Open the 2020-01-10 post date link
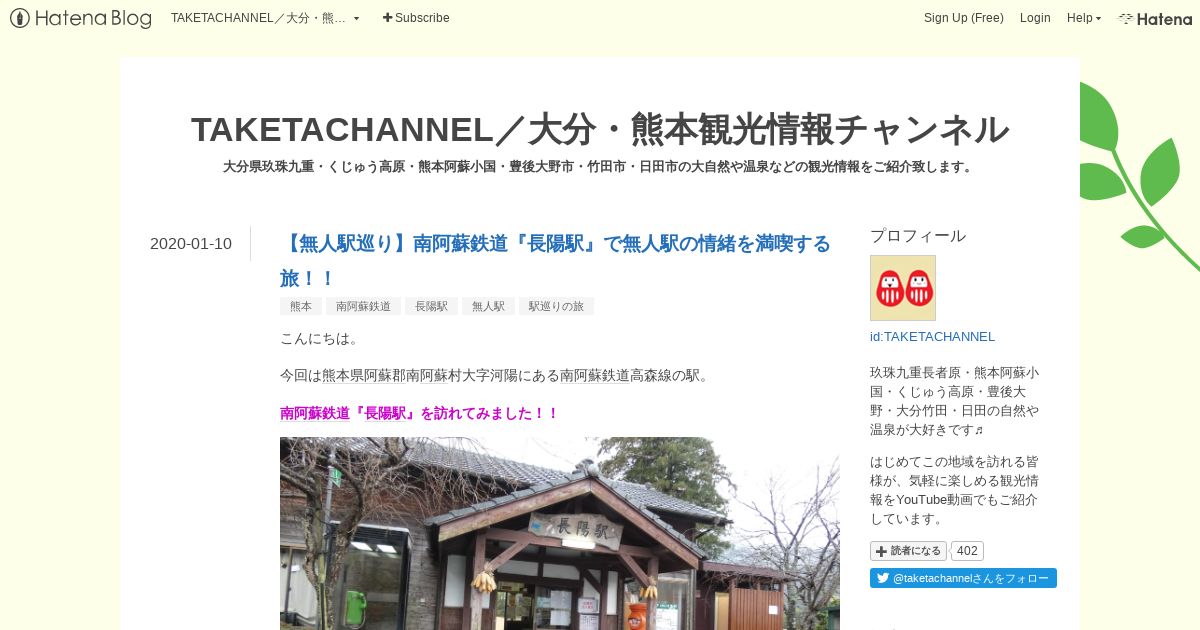 (191, 244)
